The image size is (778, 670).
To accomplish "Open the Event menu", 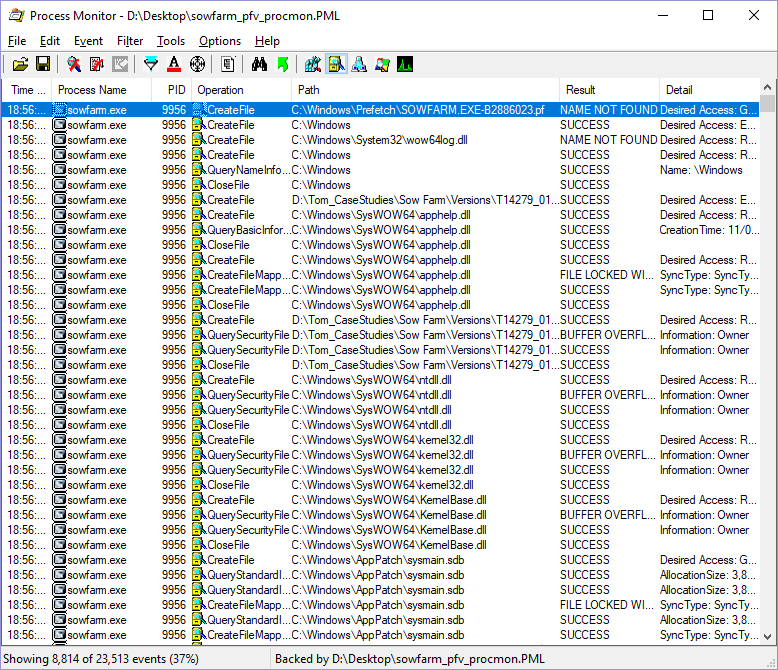I will (88, 41).
